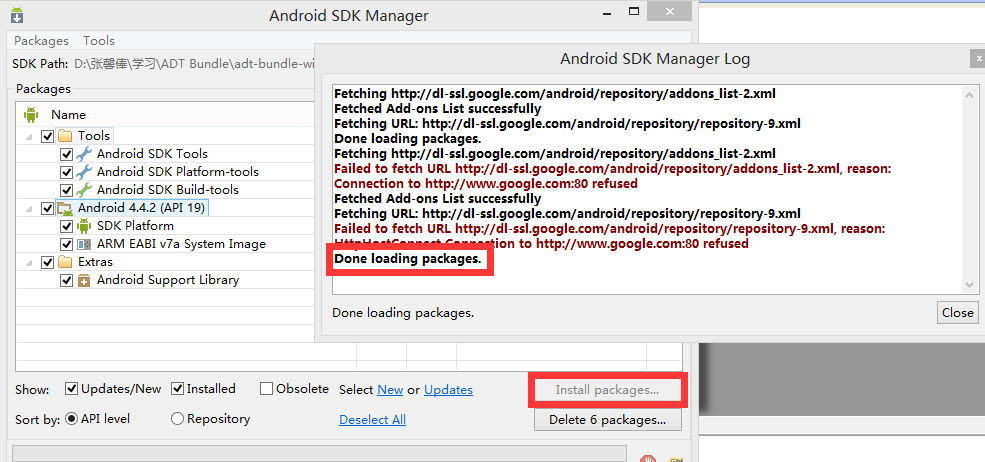Click the wrench icon beside Android SDK Platform-tools
The height and width of the screenshot is (462, 985).
click(x=84, y=172)
